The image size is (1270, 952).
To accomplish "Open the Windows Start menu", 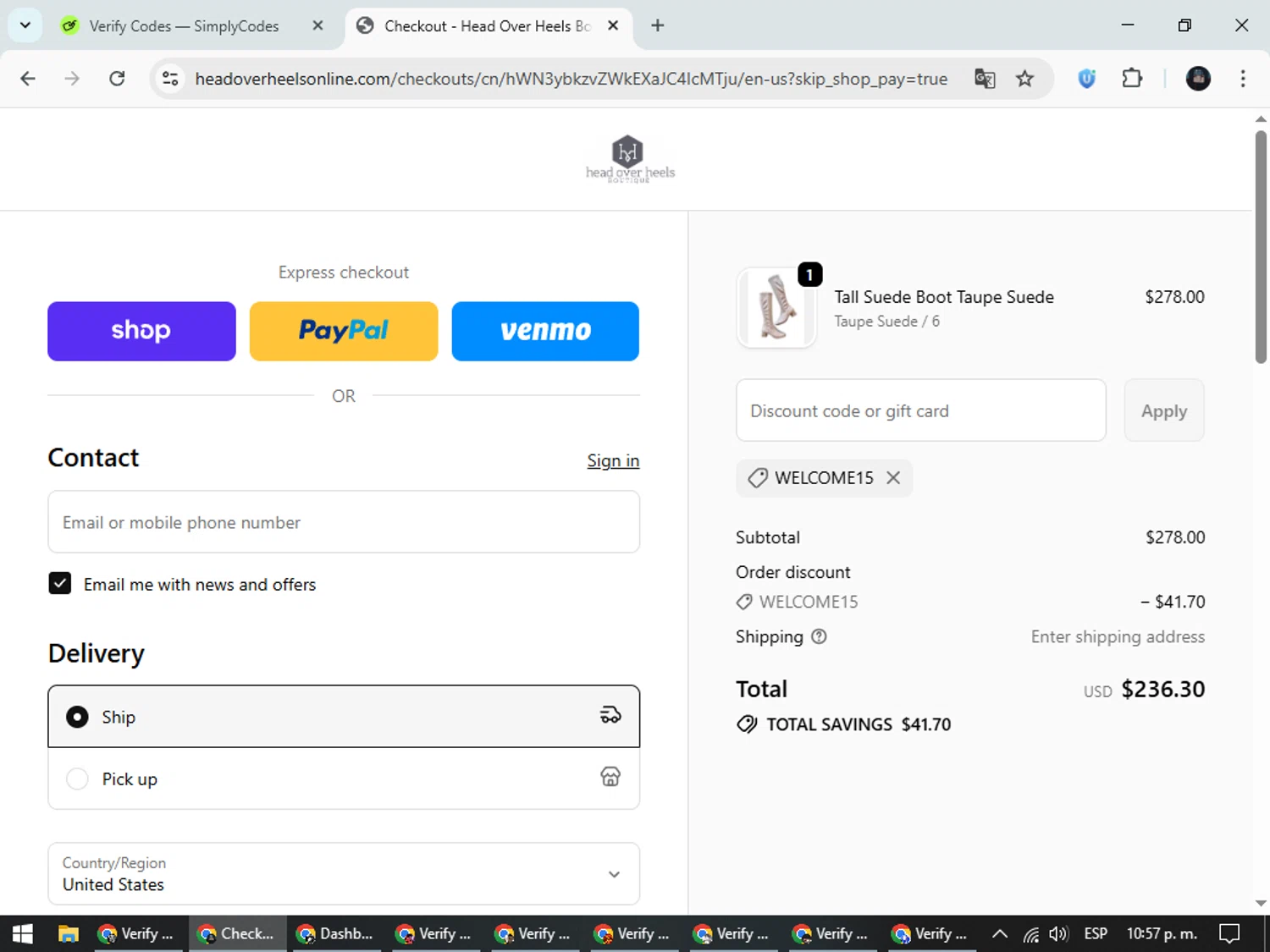I will tap(23, 934).
